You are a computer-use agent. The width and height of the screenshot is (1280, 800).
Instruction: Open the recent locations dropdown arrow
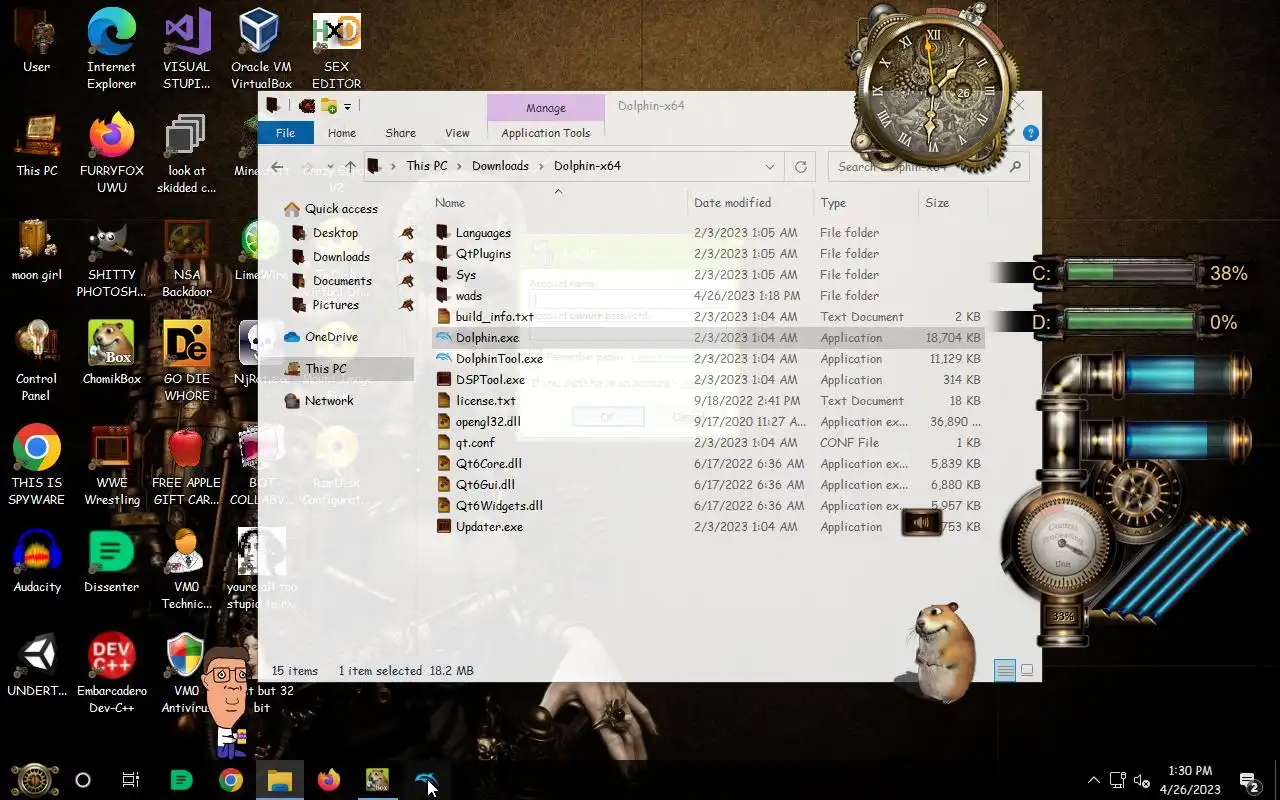tap(329, 166)
